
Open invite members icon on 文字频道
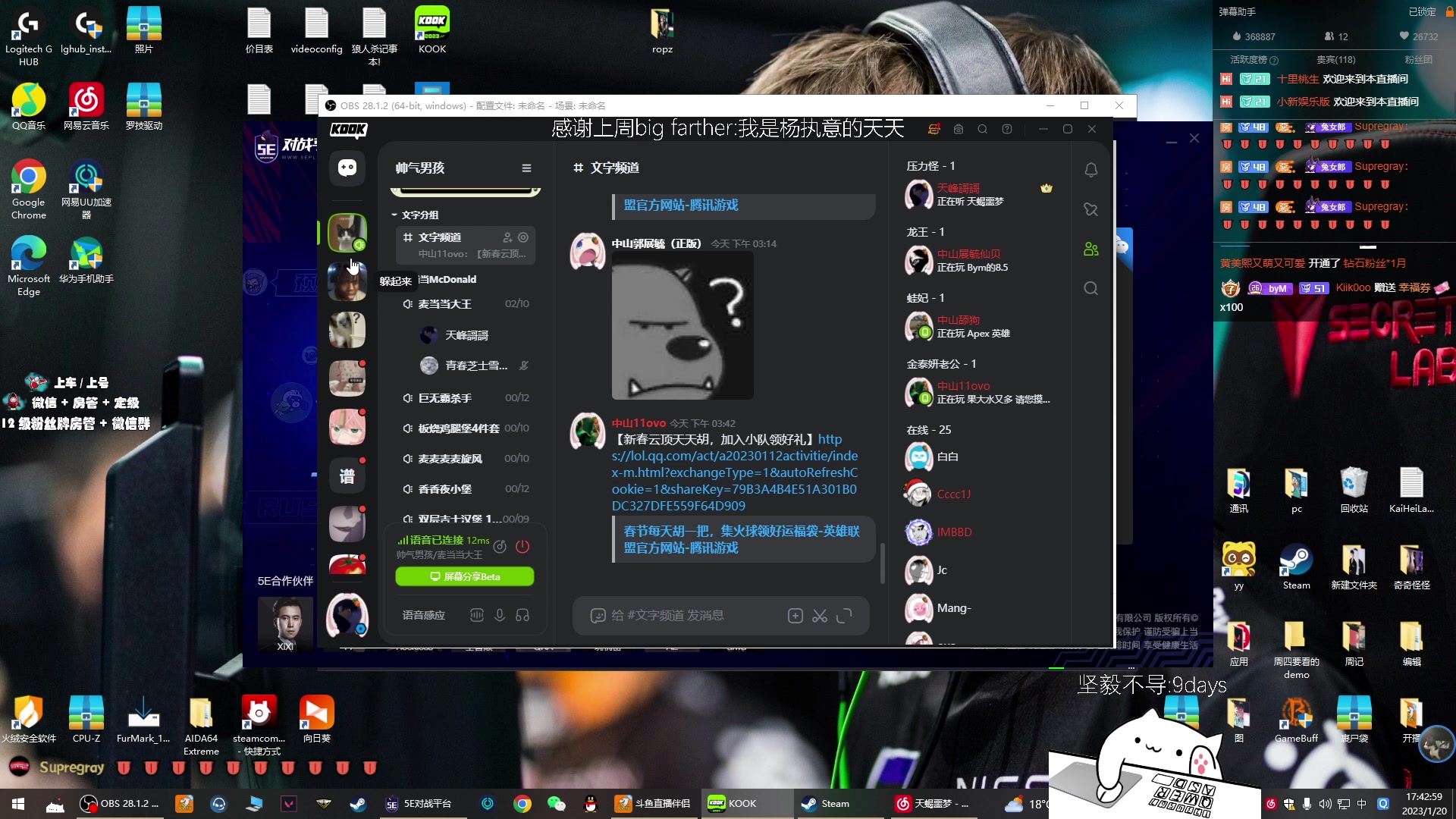507,237
